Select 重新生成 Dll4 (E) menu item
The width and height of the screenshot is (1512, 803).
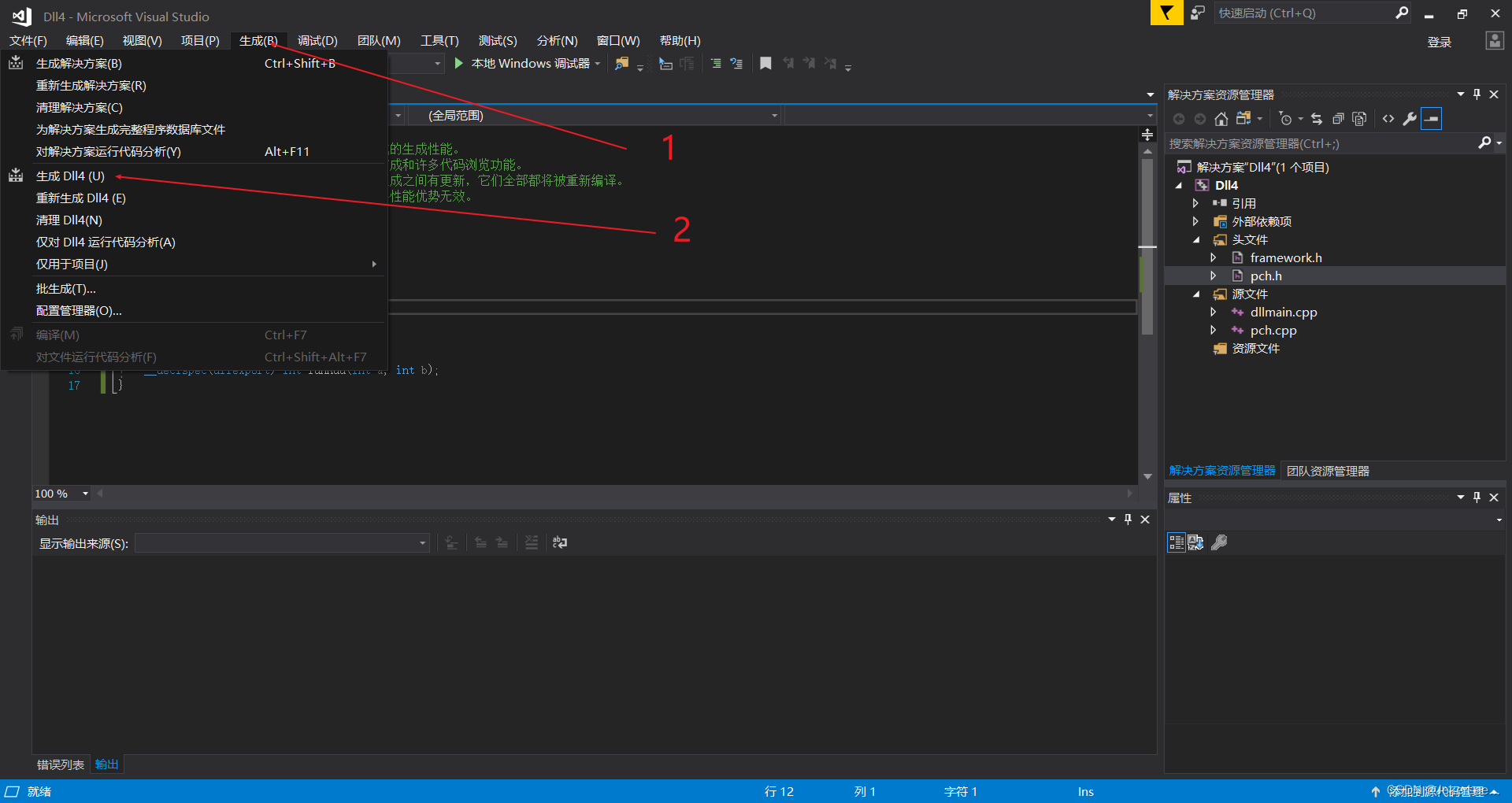pos(195,198)
